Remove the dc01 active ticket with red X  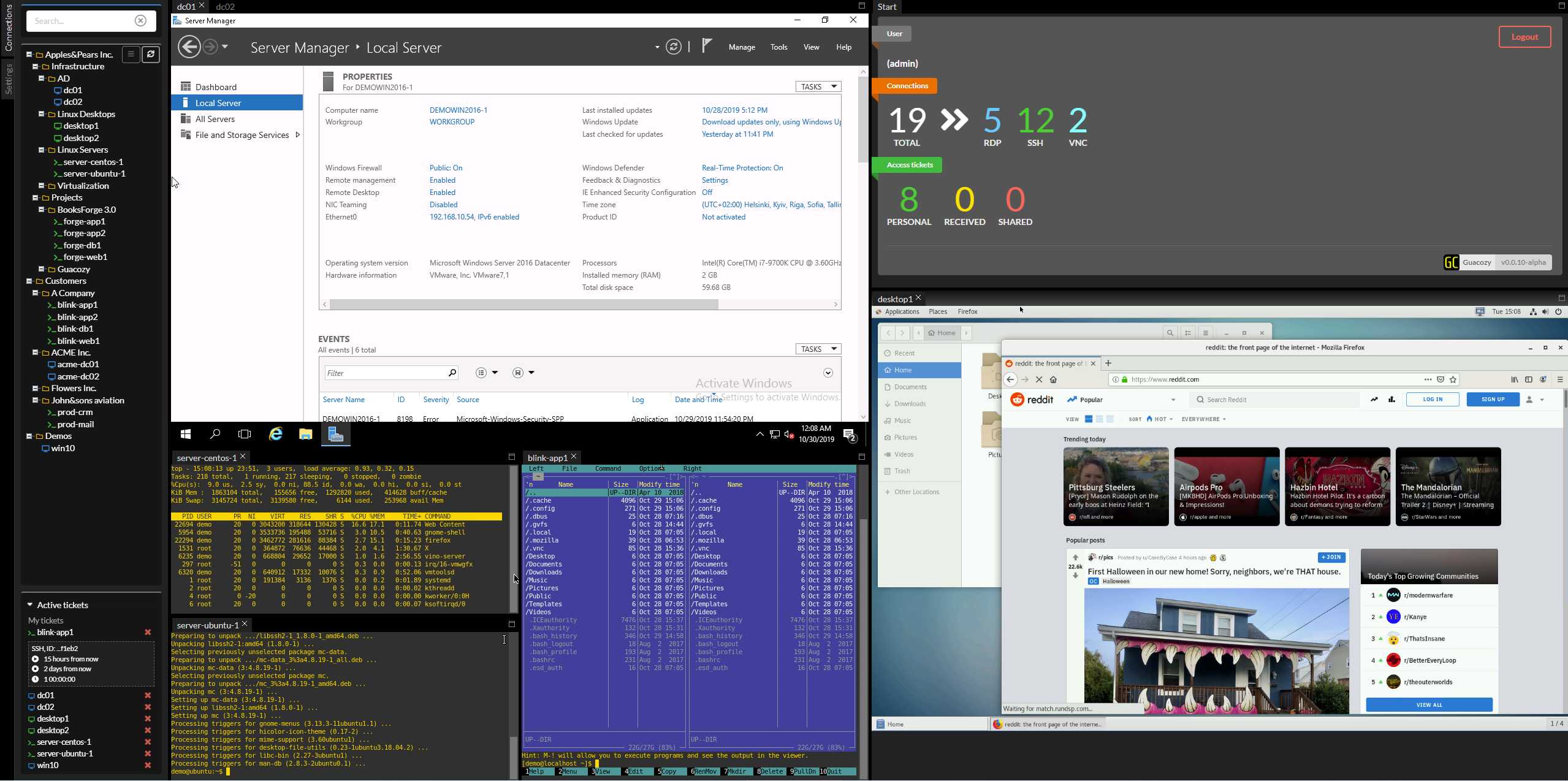[x=148, y=696]
